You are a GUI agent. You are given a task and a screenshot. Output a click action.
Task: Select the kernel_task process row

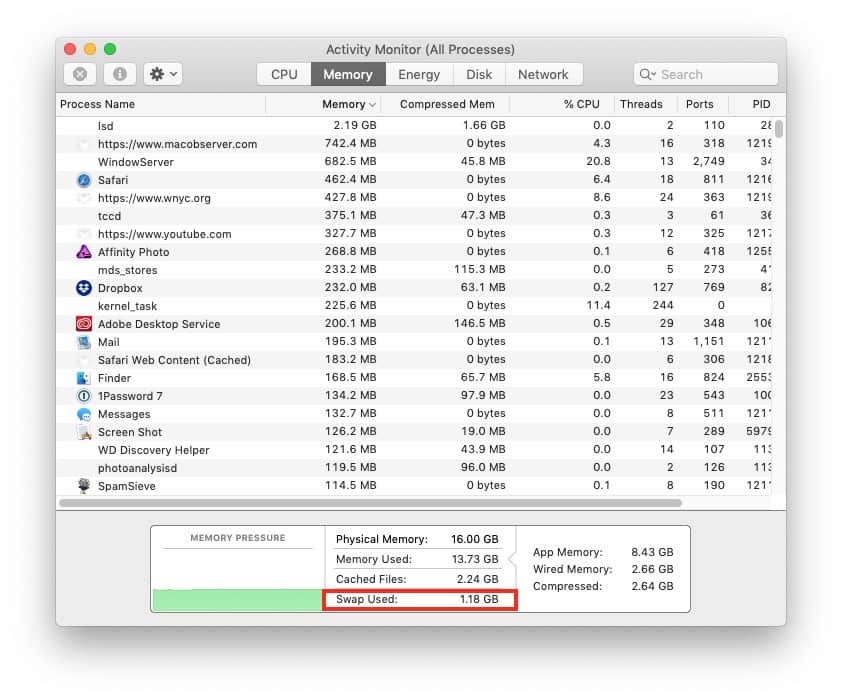click(x=127, y=306)
